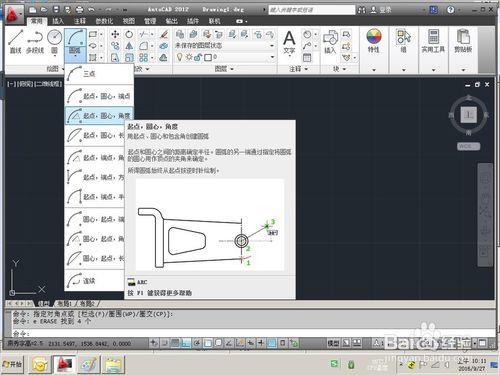Click the Help question-mark icon
The image size is (500, 375).
[450, 10]
